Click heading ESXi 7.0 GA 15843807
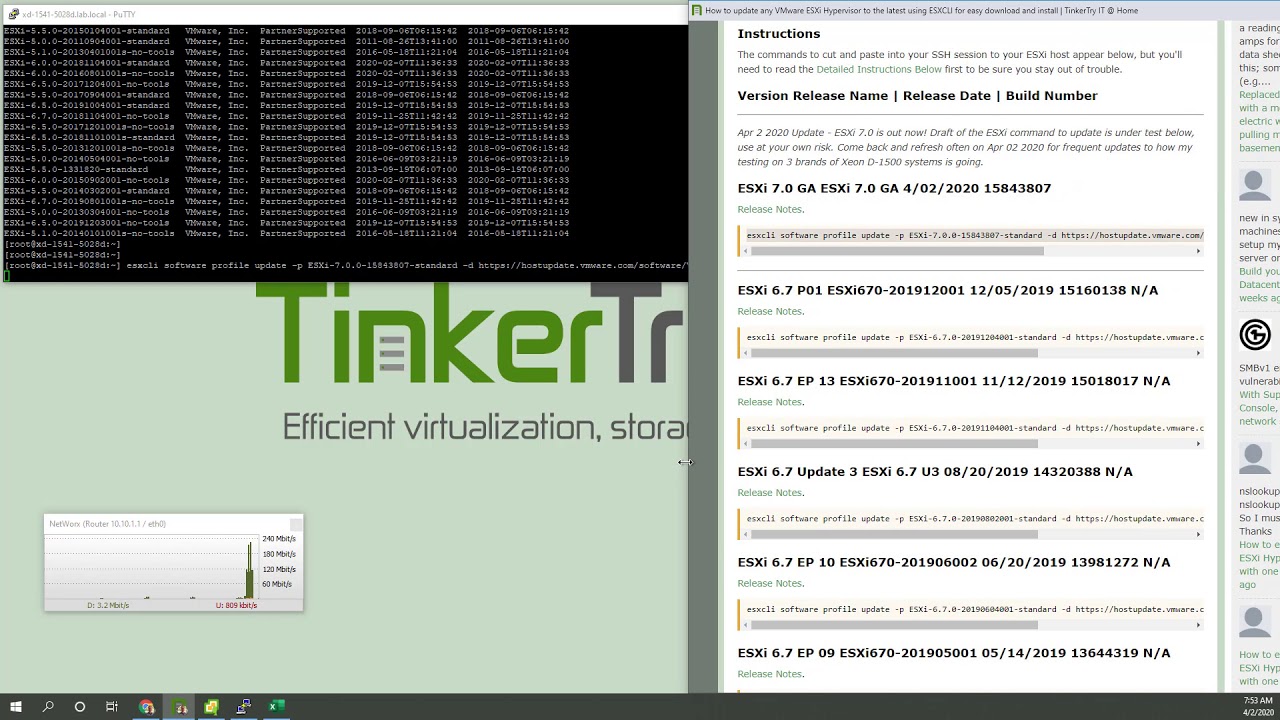 coord(894,188)
